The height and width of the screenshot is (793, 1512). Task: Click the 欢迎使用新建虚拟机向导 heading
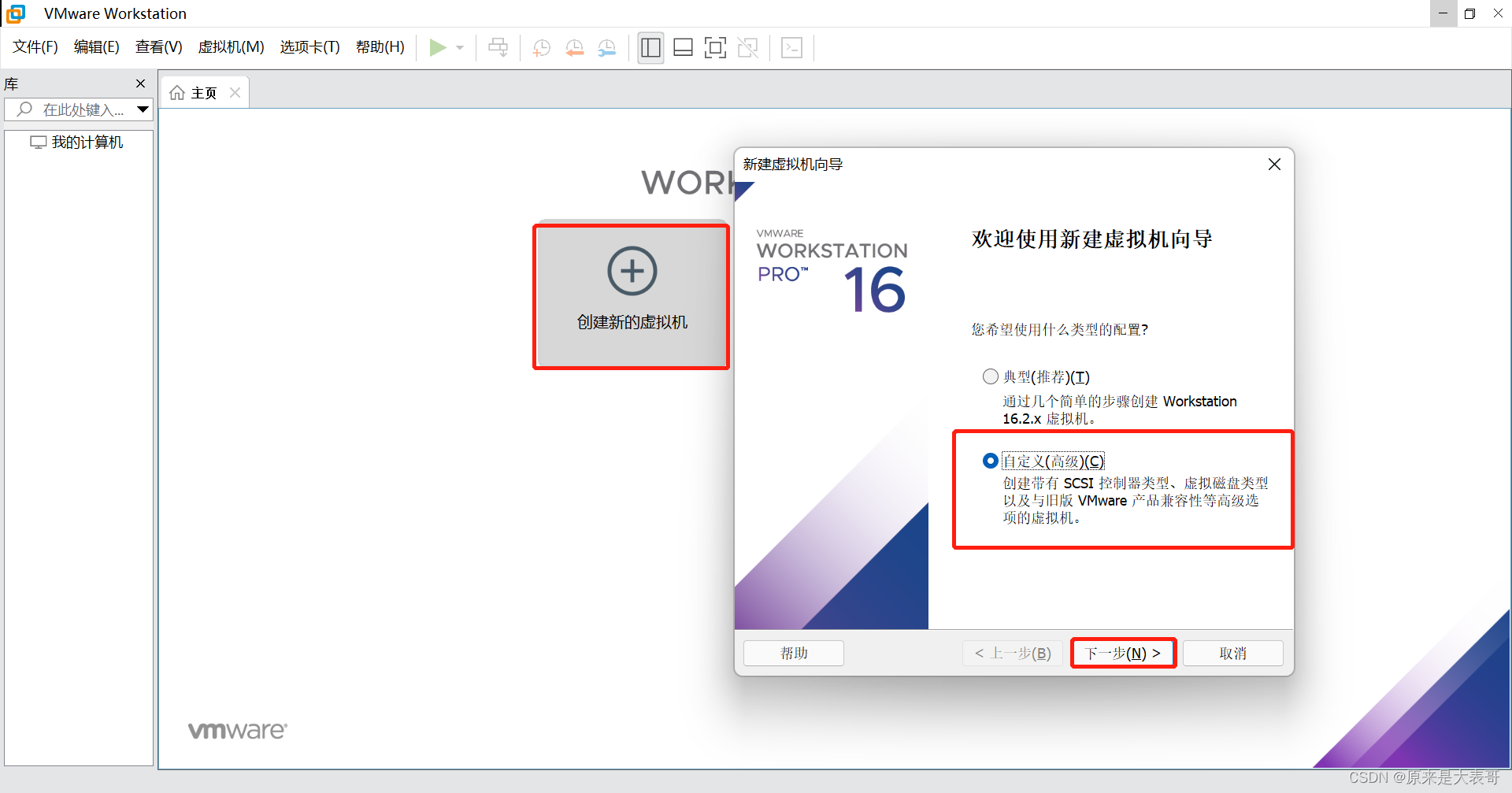(x=1091, y=239)
